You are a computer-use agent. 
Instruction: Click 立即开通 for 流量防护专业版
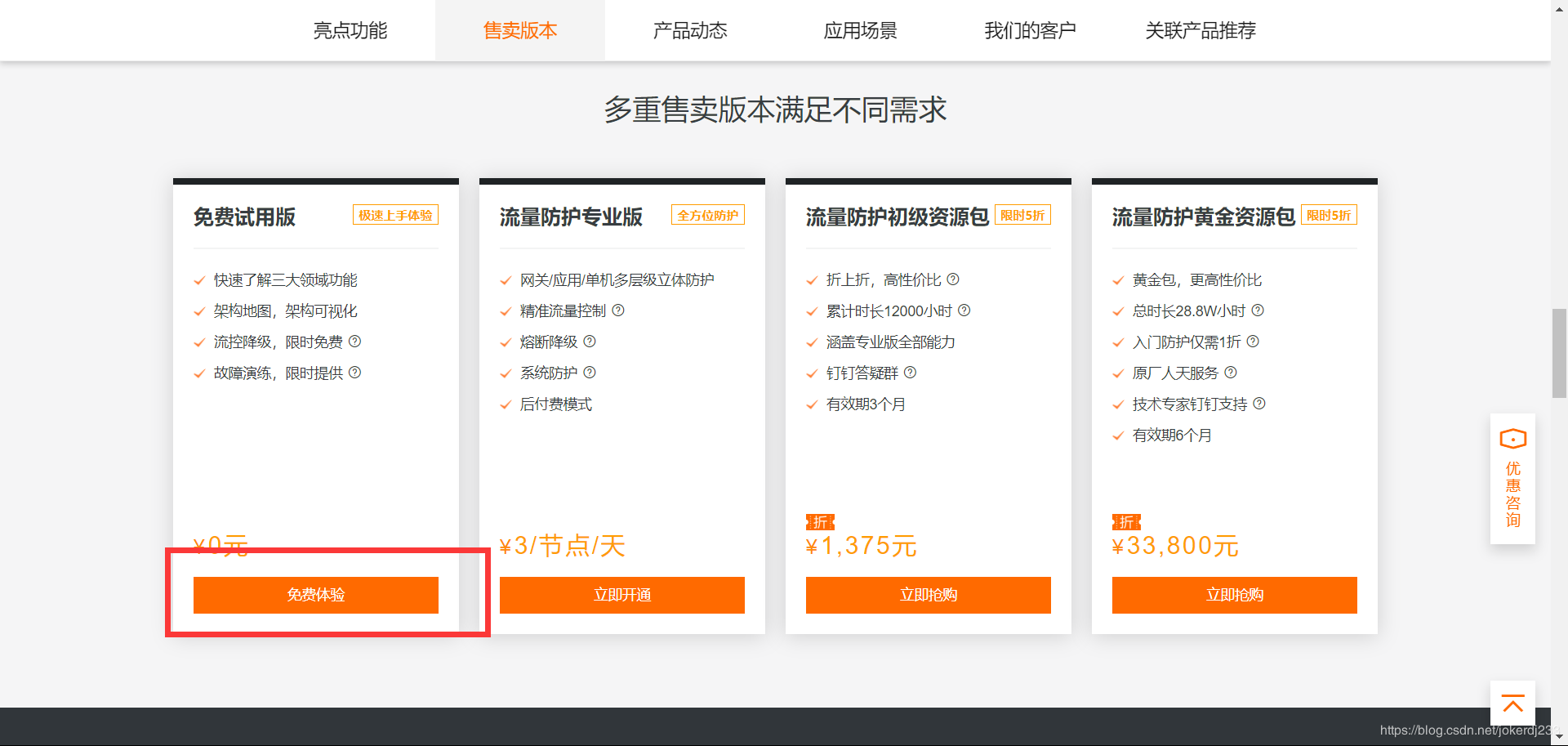point(622,595)
